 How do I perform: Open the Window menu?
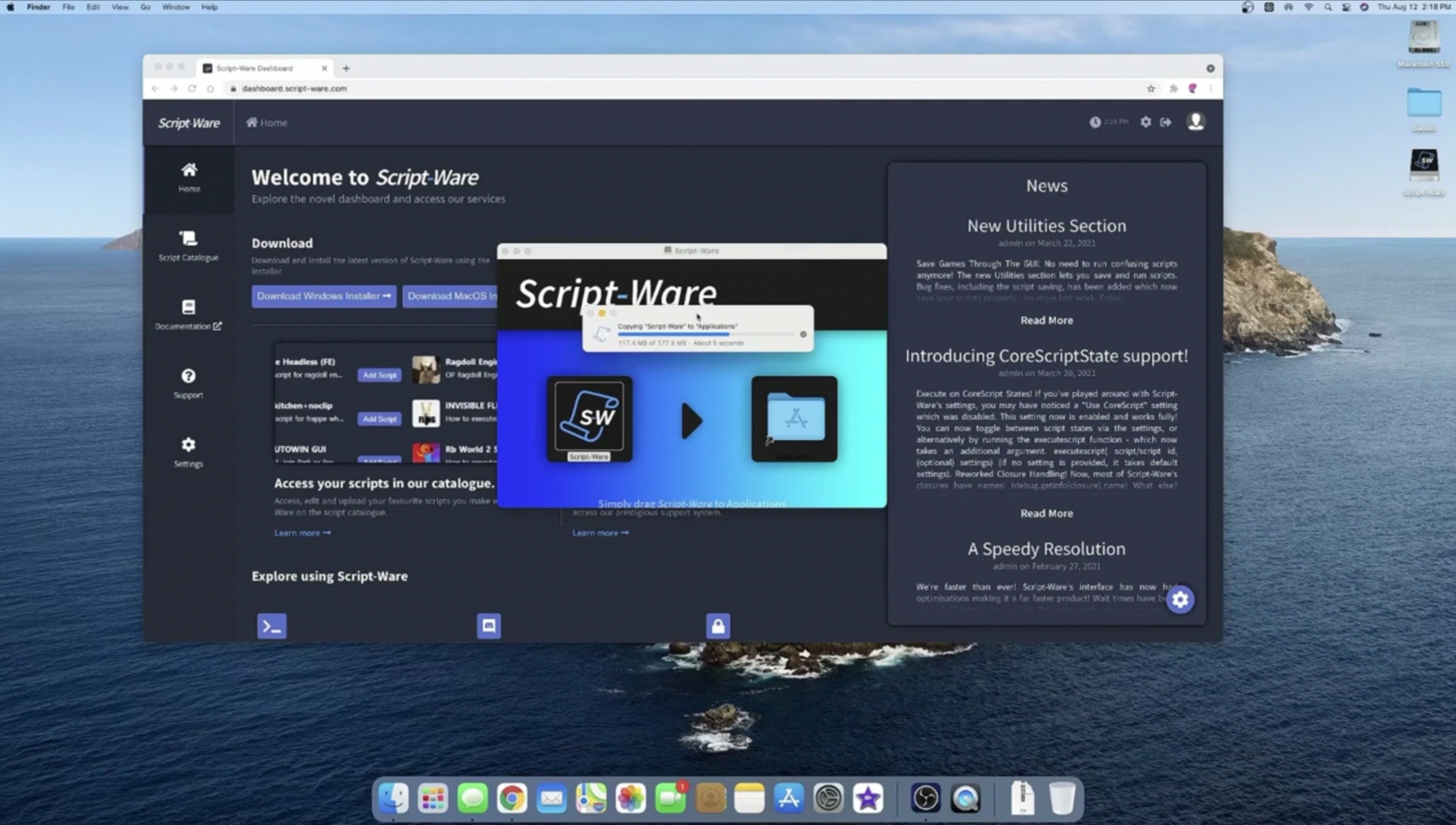[x=176, y=7]
